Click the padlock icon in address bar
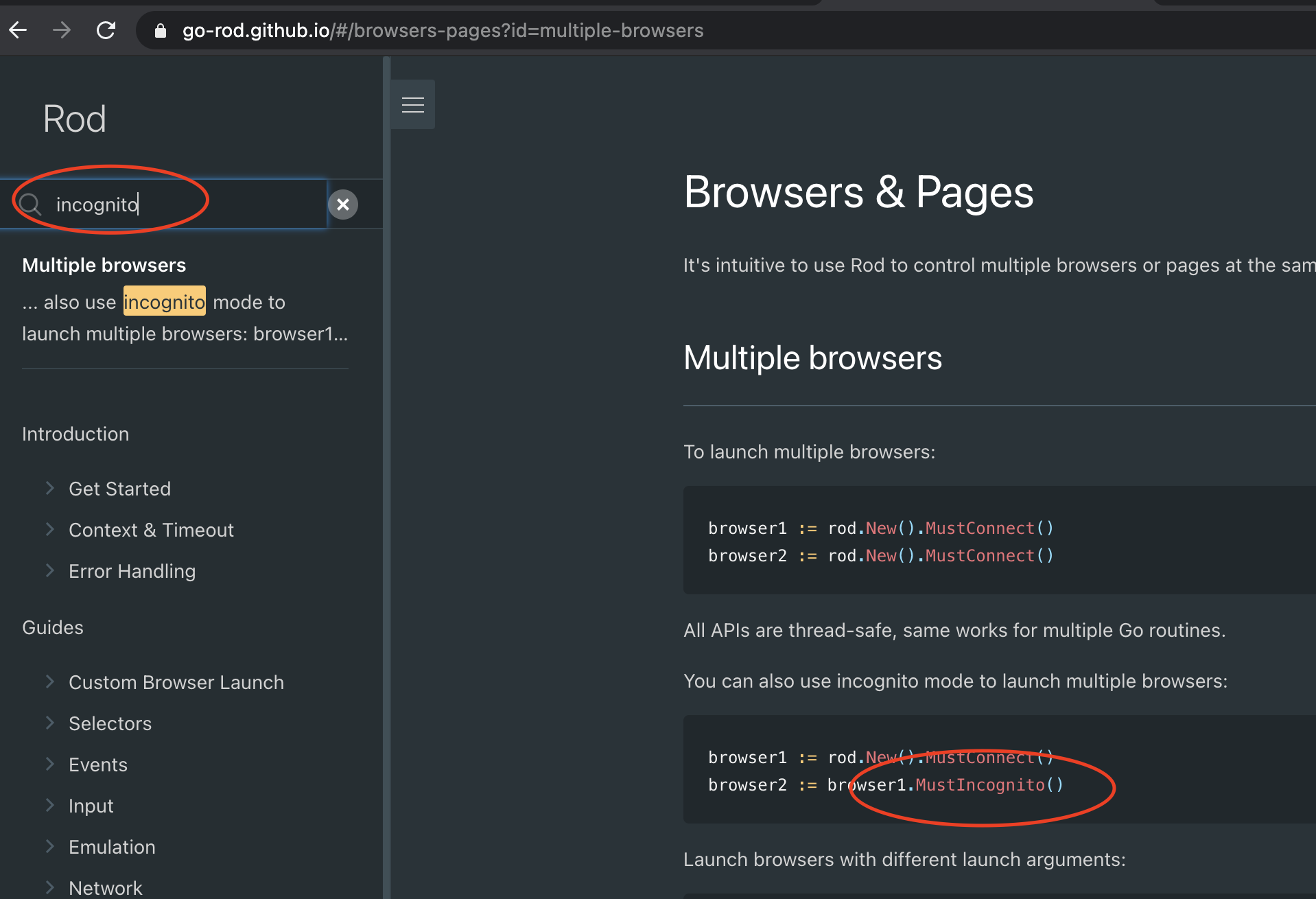Viewport: 1316px width, 899px height. (x=160, y=31)
